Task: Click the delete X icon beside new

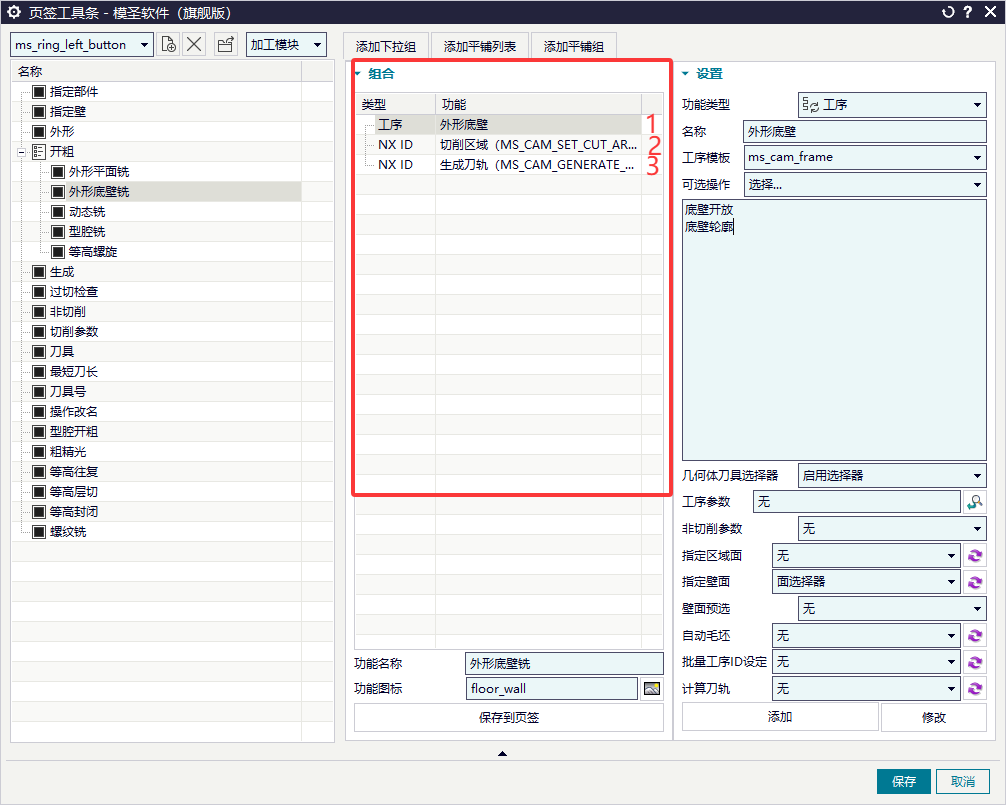Action: click(x=194, y=44)
